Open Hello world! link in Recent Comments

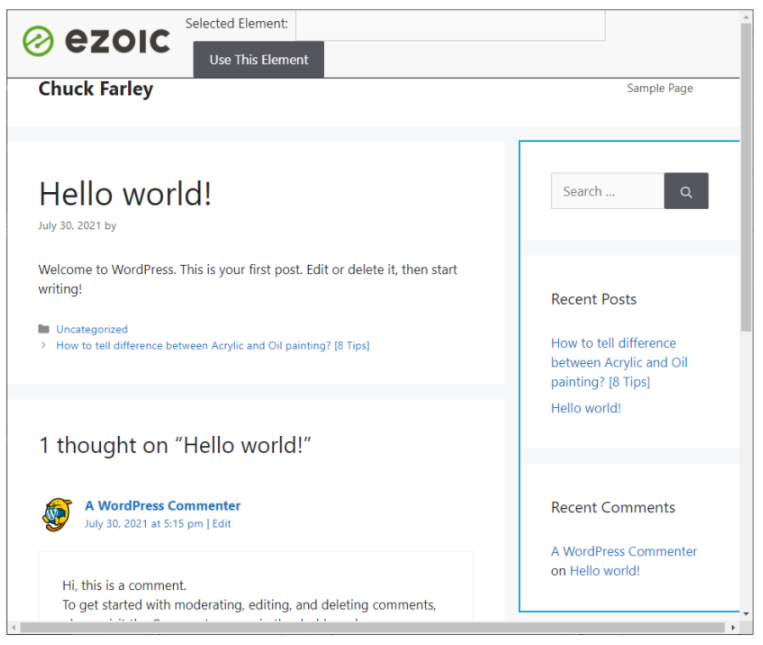pos(605,571)
